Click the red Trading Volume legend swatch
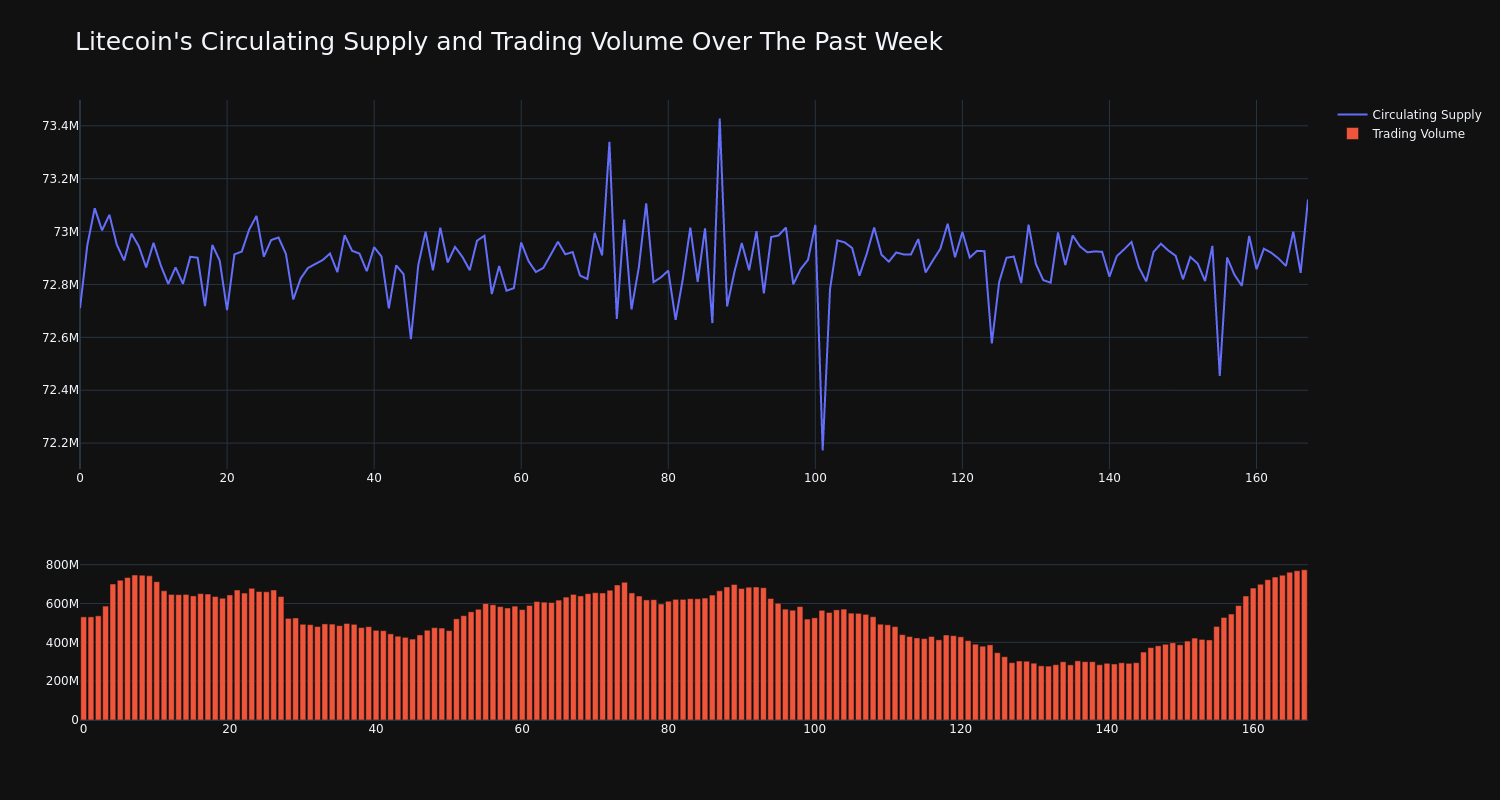 click(1352, 134)
